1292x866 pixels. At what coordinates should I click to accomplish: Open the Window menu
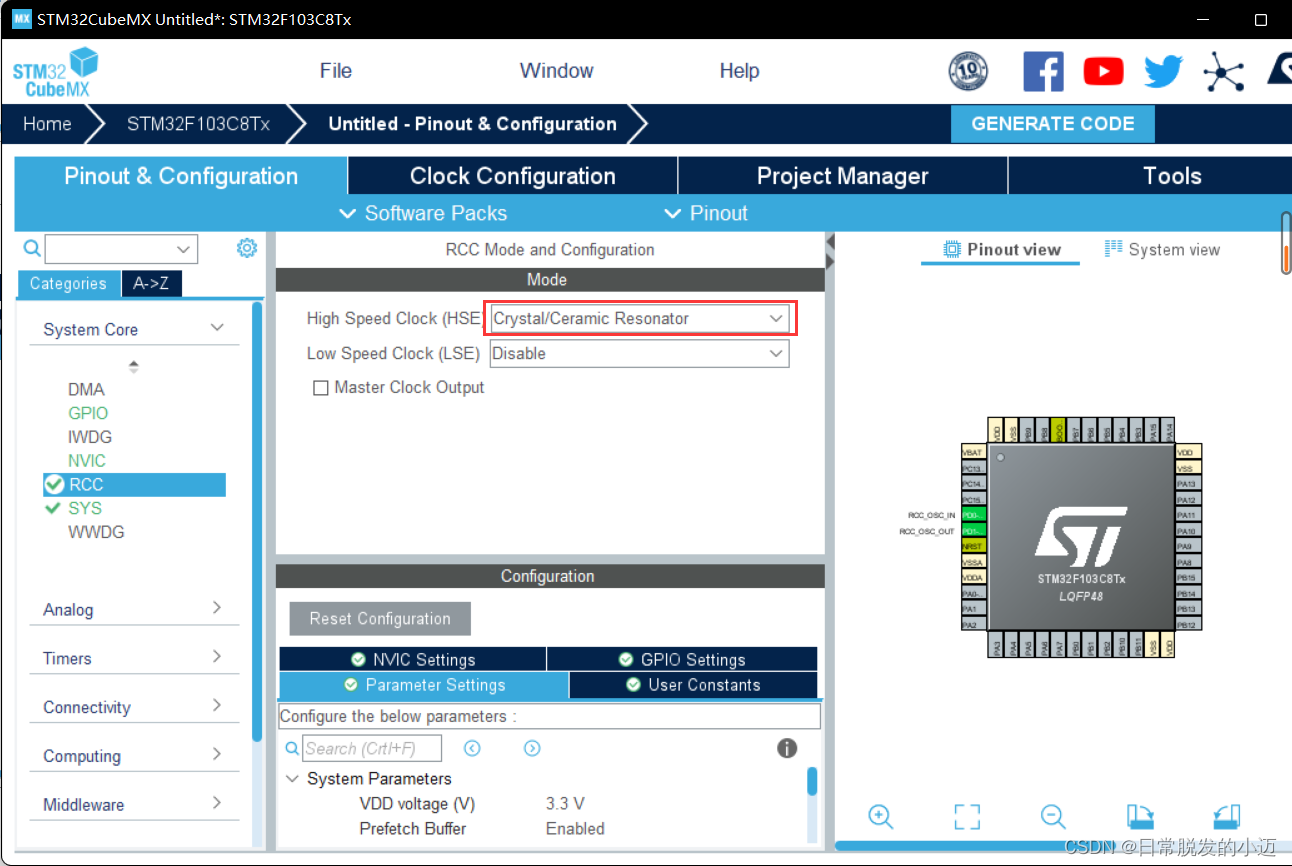point(556,71)
